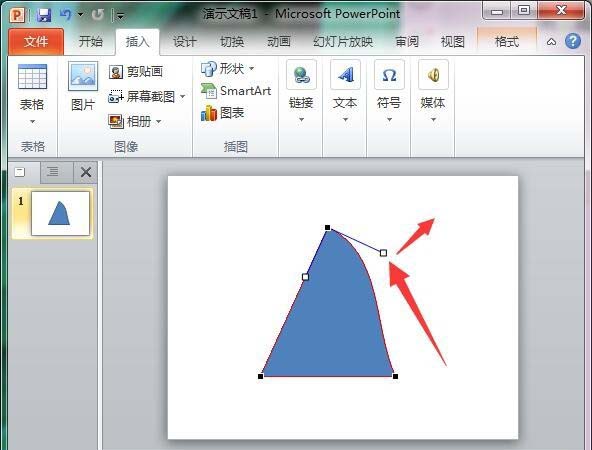The height and width of the screenshot is (450, 592).
Task: Expand the 形状 shapes dropdown arrow
Action: 251,69
